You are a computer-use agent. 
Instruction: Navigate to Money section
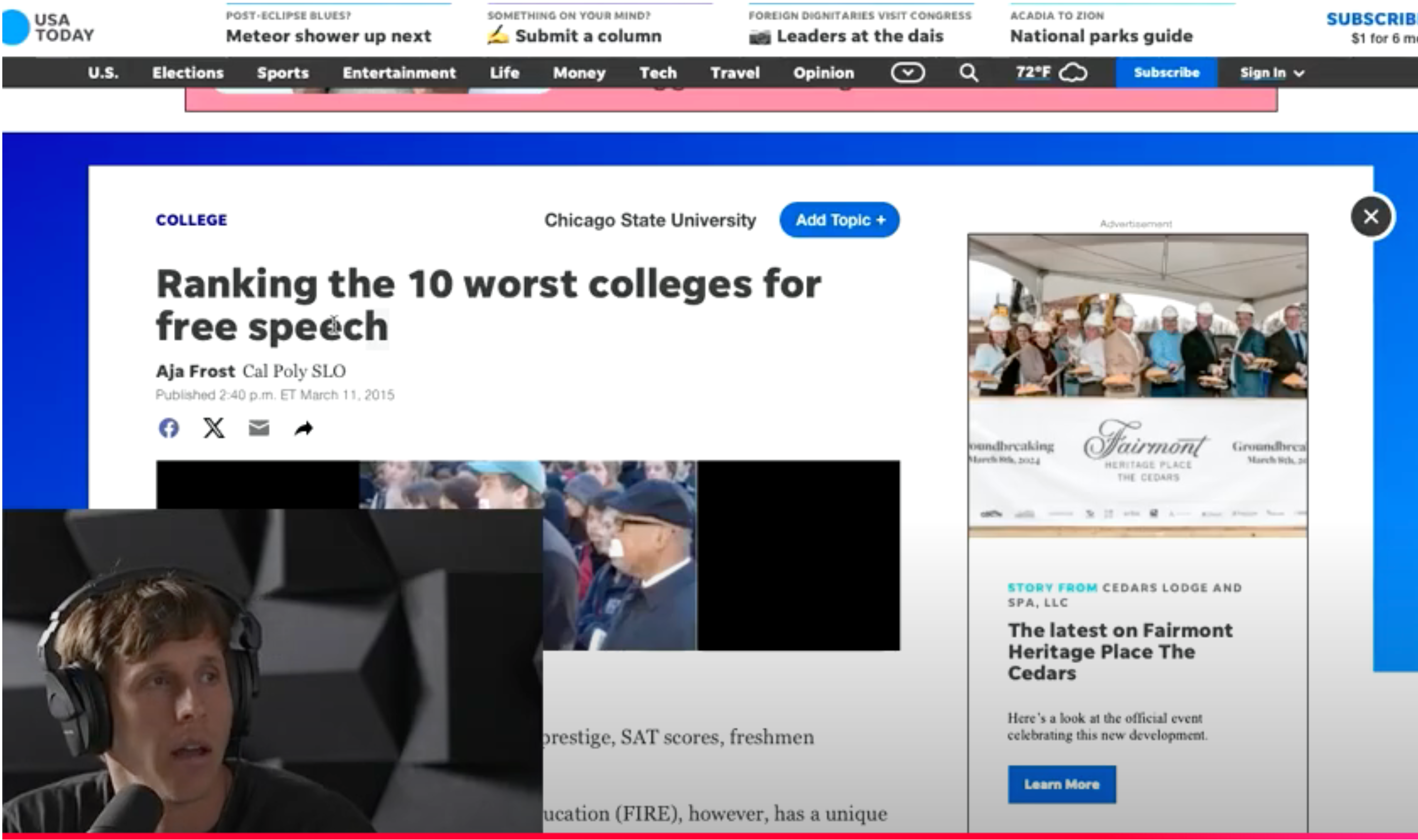[580, 73]
